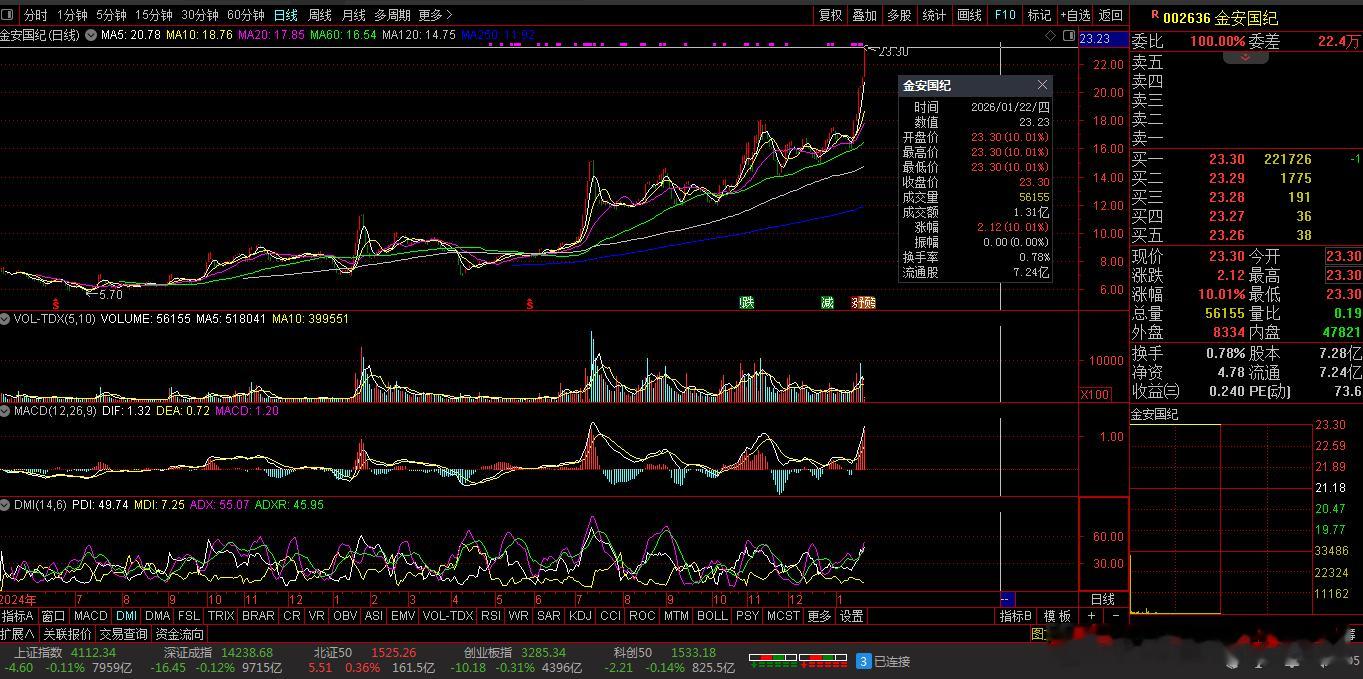1363x679 pixels.
Task: Select the VOL-TDX indicator tab
Action: [448, 616]
